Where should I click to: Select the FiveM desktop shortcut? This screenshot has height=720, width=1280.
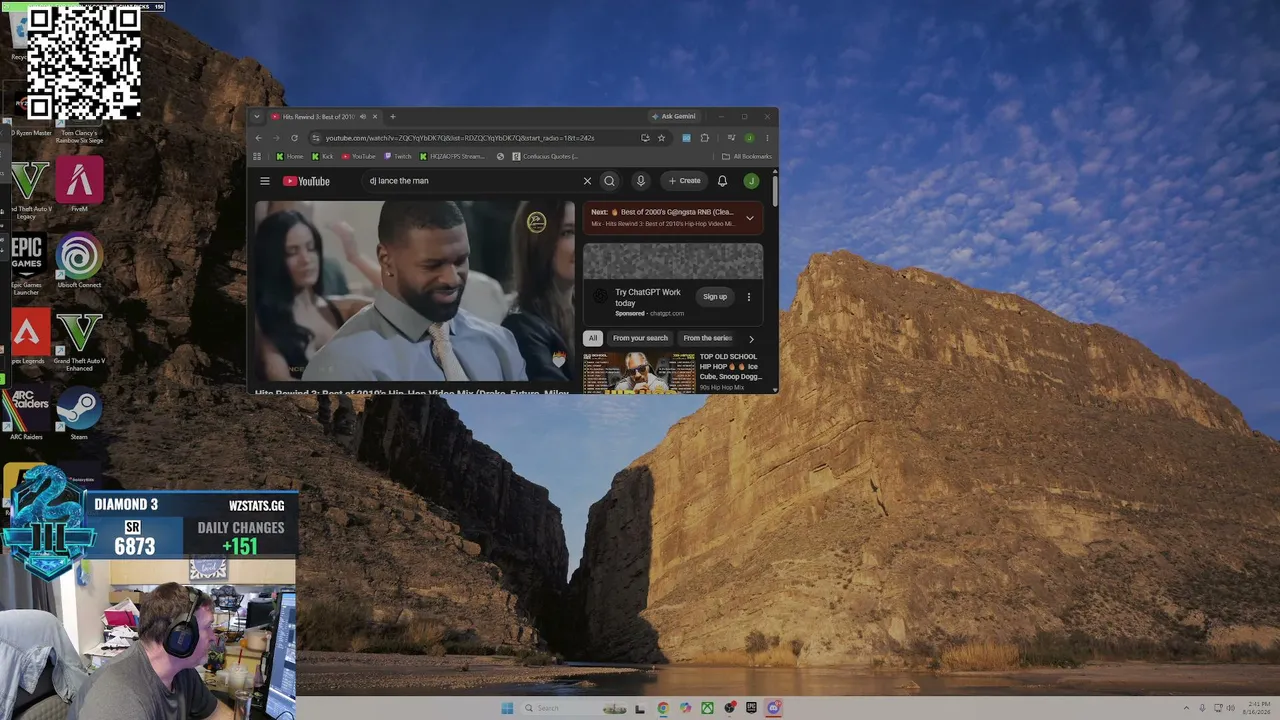[79, 186]
